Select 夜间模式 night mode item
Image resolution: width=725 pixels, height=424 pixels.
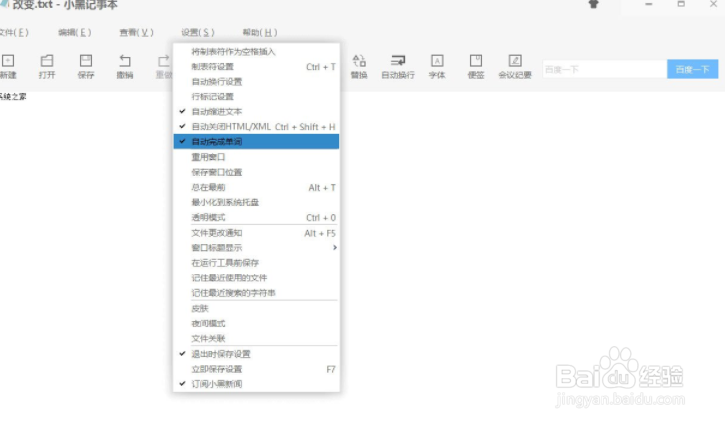(256, 323)
